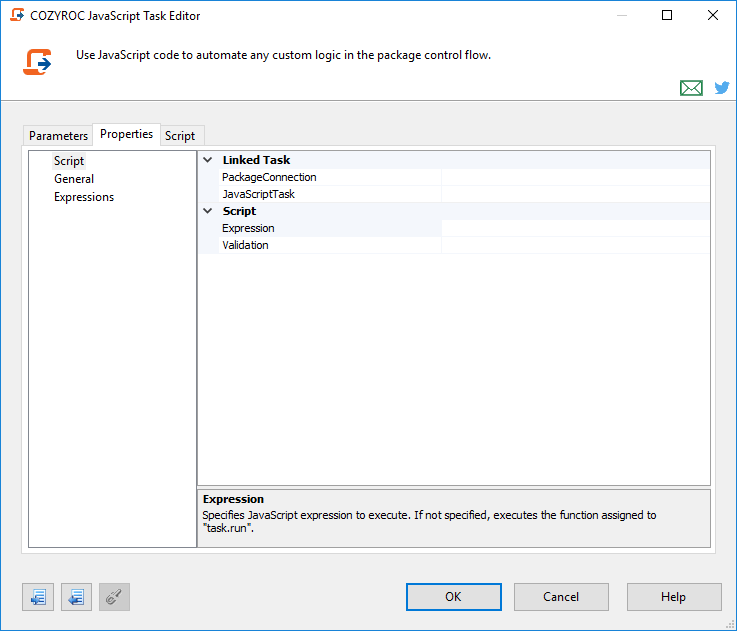This screenshot has width=737, height=631.
Task: Confirm with the OK button
Action: click(x=454, y=597)
